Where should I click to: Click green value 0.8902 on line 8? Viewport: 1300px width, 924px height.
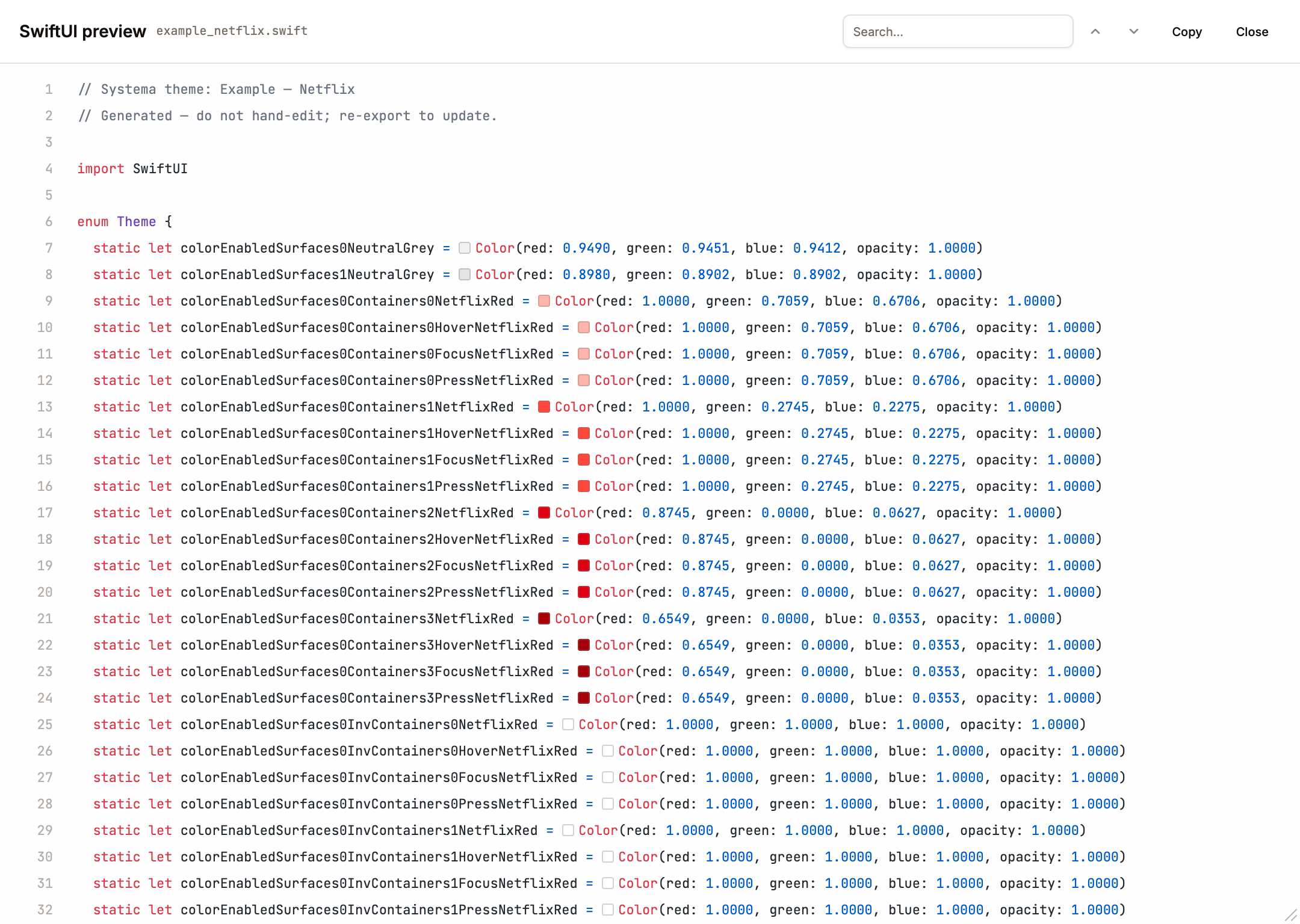pos(705,274)
